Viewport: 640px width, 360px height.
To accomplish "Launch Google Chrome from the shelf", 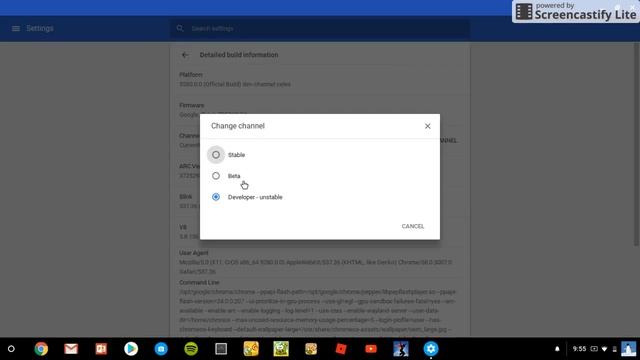I will 41,349.
